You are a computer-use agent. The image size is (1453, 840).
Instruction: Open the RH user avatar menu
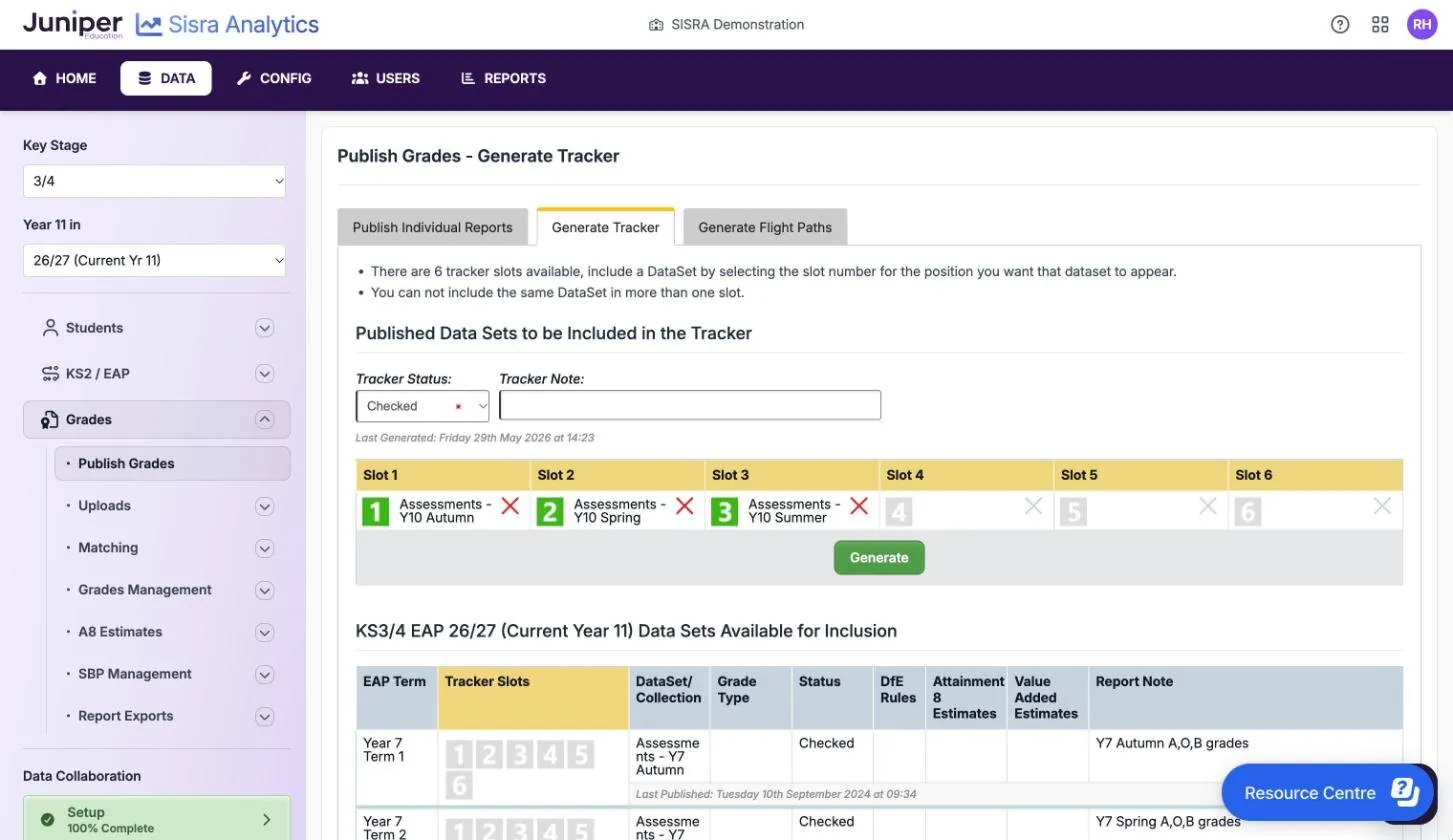click(1422, 25)
